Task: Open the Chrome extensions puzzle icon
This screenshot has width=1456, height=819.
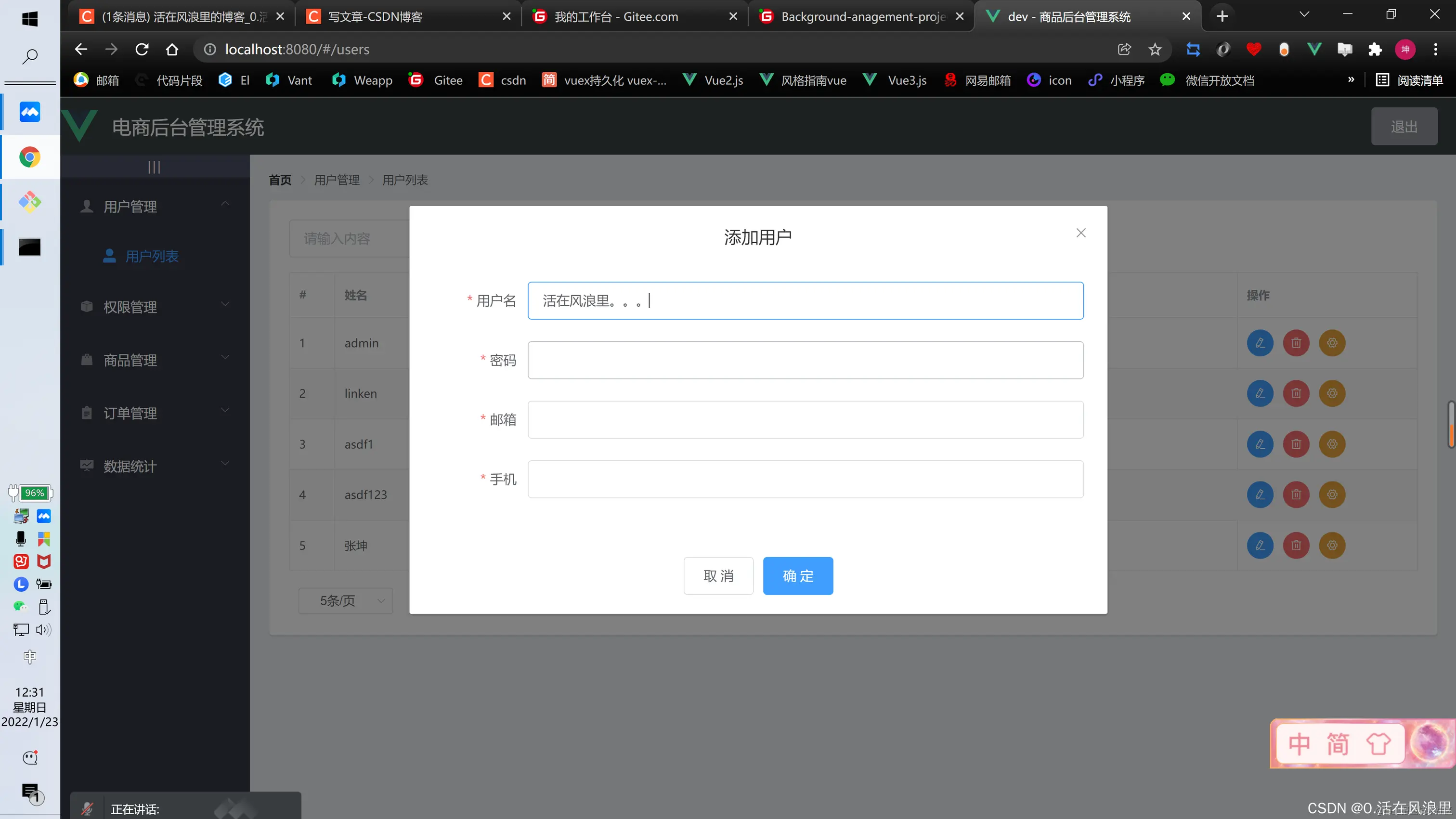Action: pyautogui.click(x=1375, y=50)
